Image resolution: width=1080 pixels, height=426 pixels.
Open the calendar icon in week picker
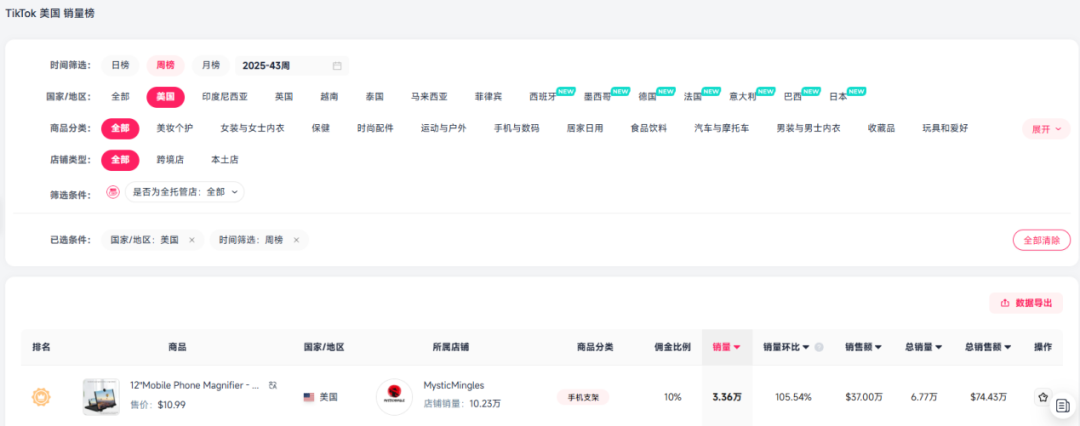click(337, 66)
